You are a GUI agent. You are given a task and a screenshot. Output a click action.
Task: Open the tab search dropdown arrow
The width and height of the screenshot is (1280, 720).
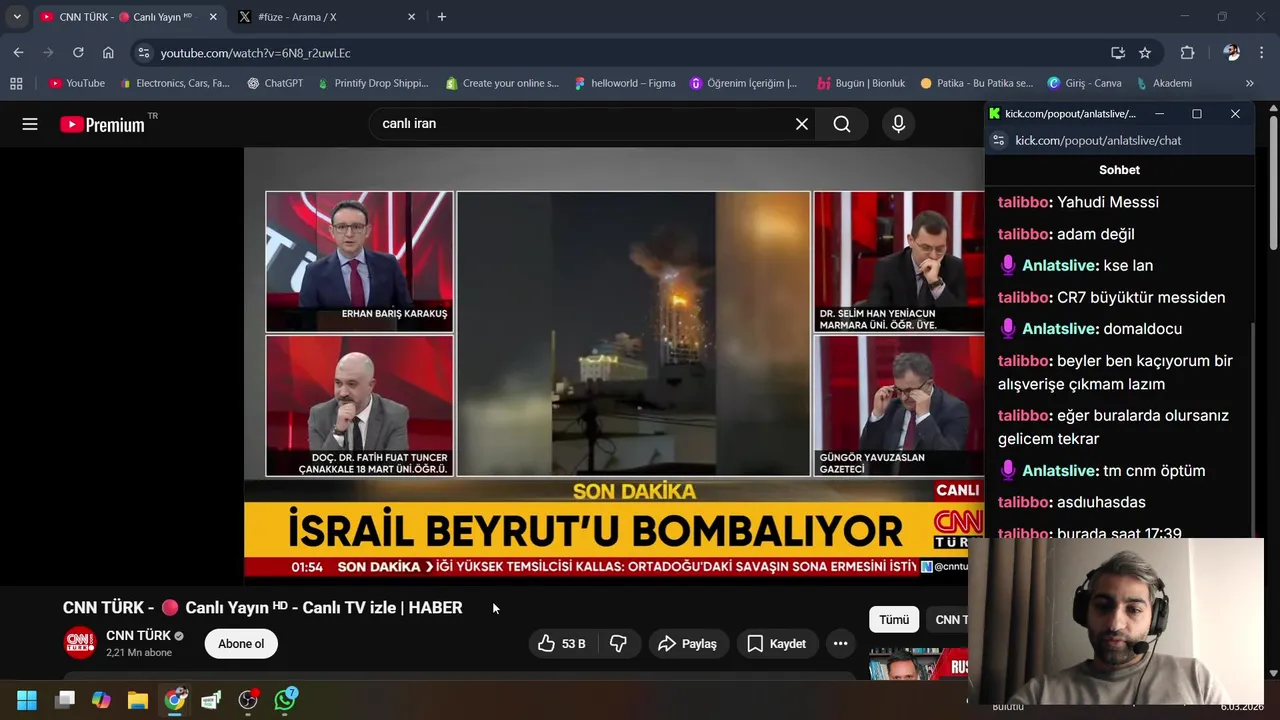click(17, 17)
